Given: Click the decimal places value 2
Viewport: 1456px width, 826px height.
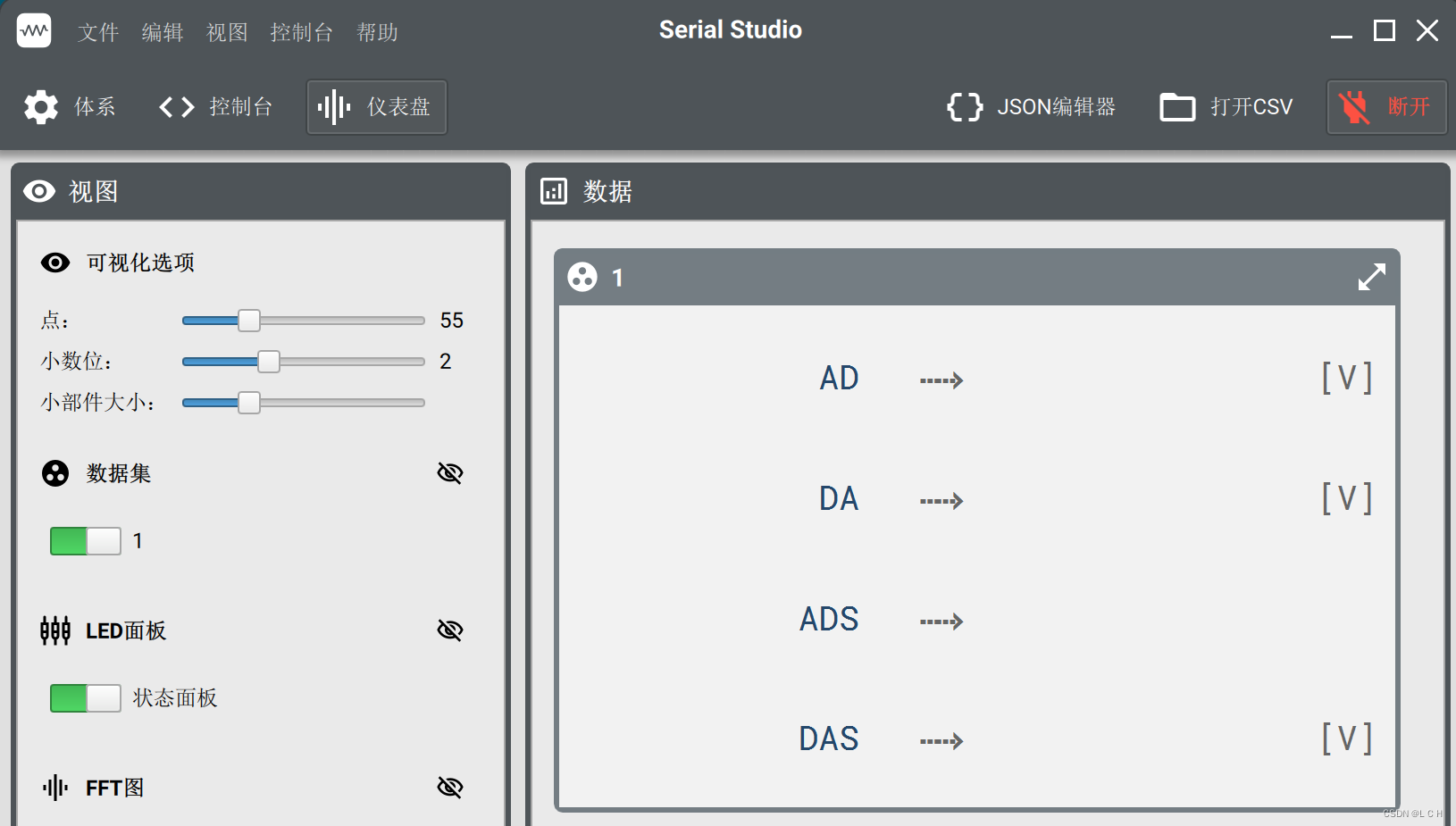Looking at the screenshot, I should pyautogui.click(x=446, y=362).
